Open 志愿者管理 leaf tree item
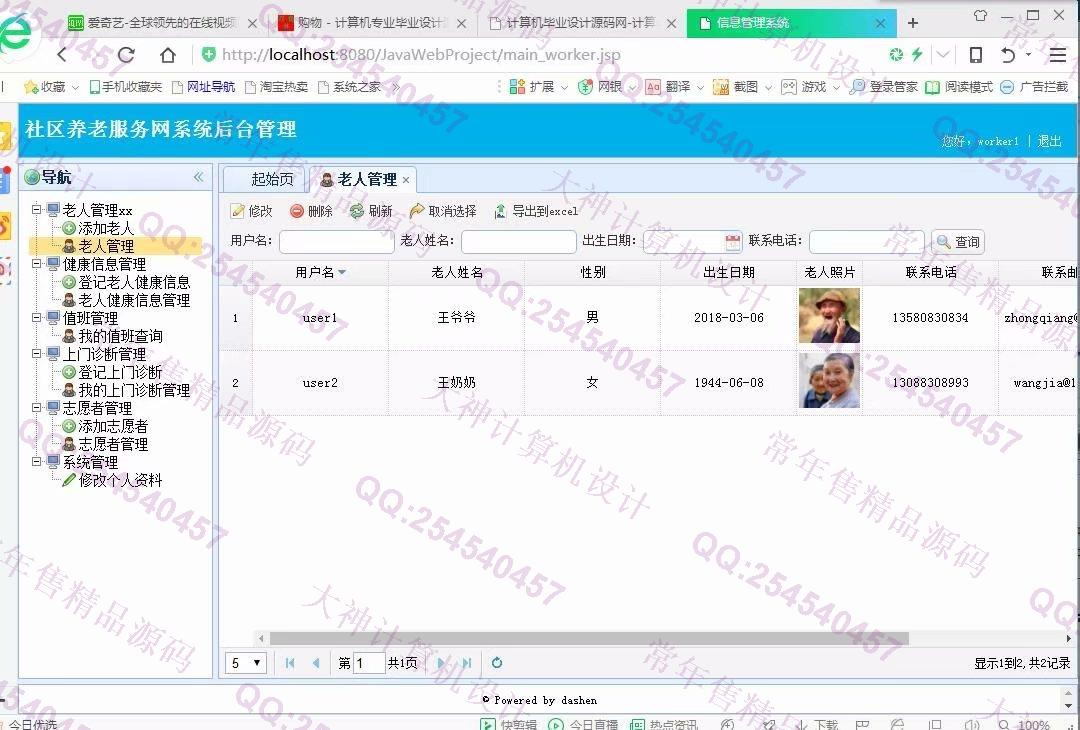This screenshot has height=730, width=1080. (113, 444)
